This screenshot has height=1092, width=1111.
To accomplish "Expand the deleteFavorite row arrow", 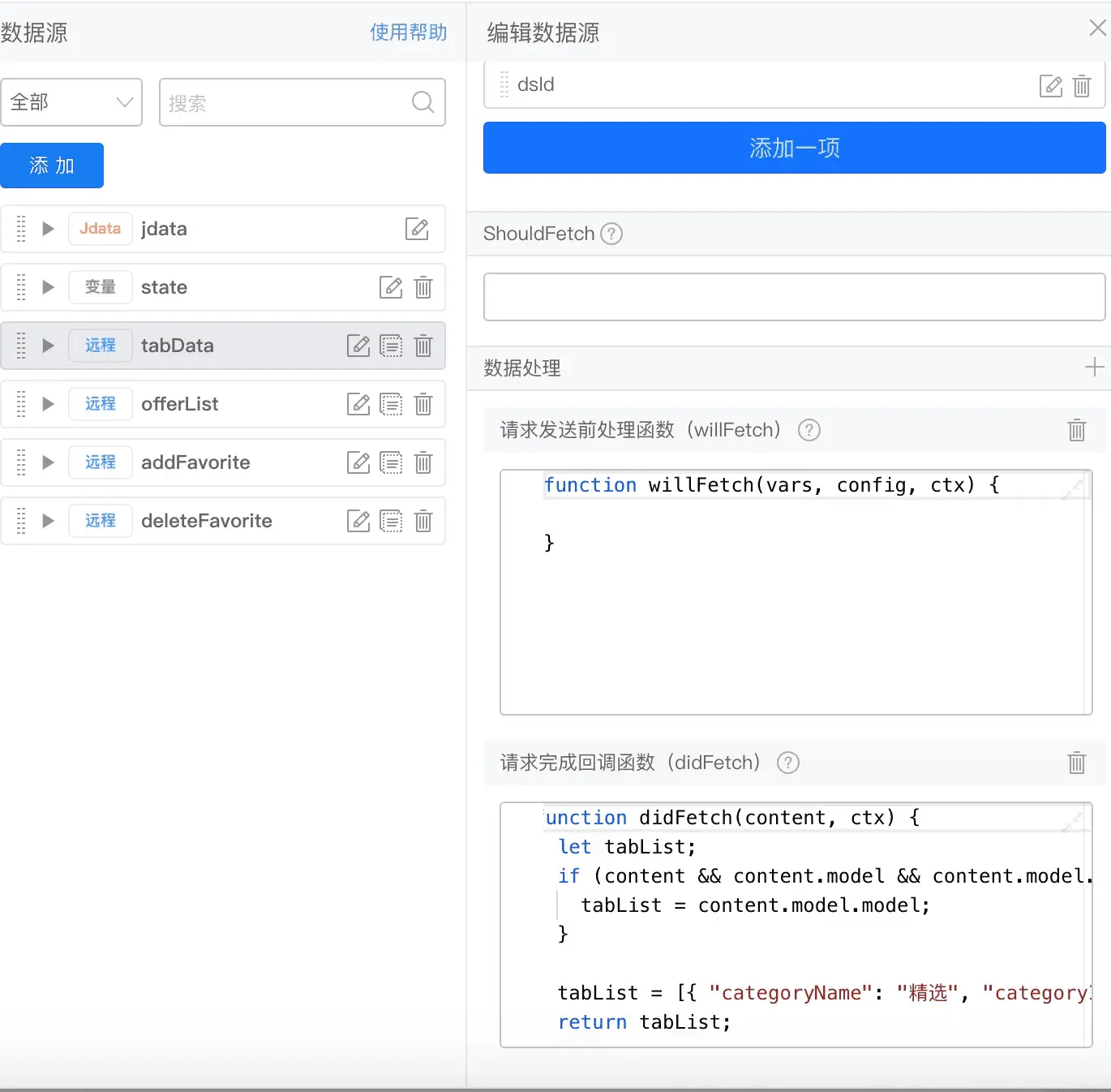I will click(x=48, y=521).
